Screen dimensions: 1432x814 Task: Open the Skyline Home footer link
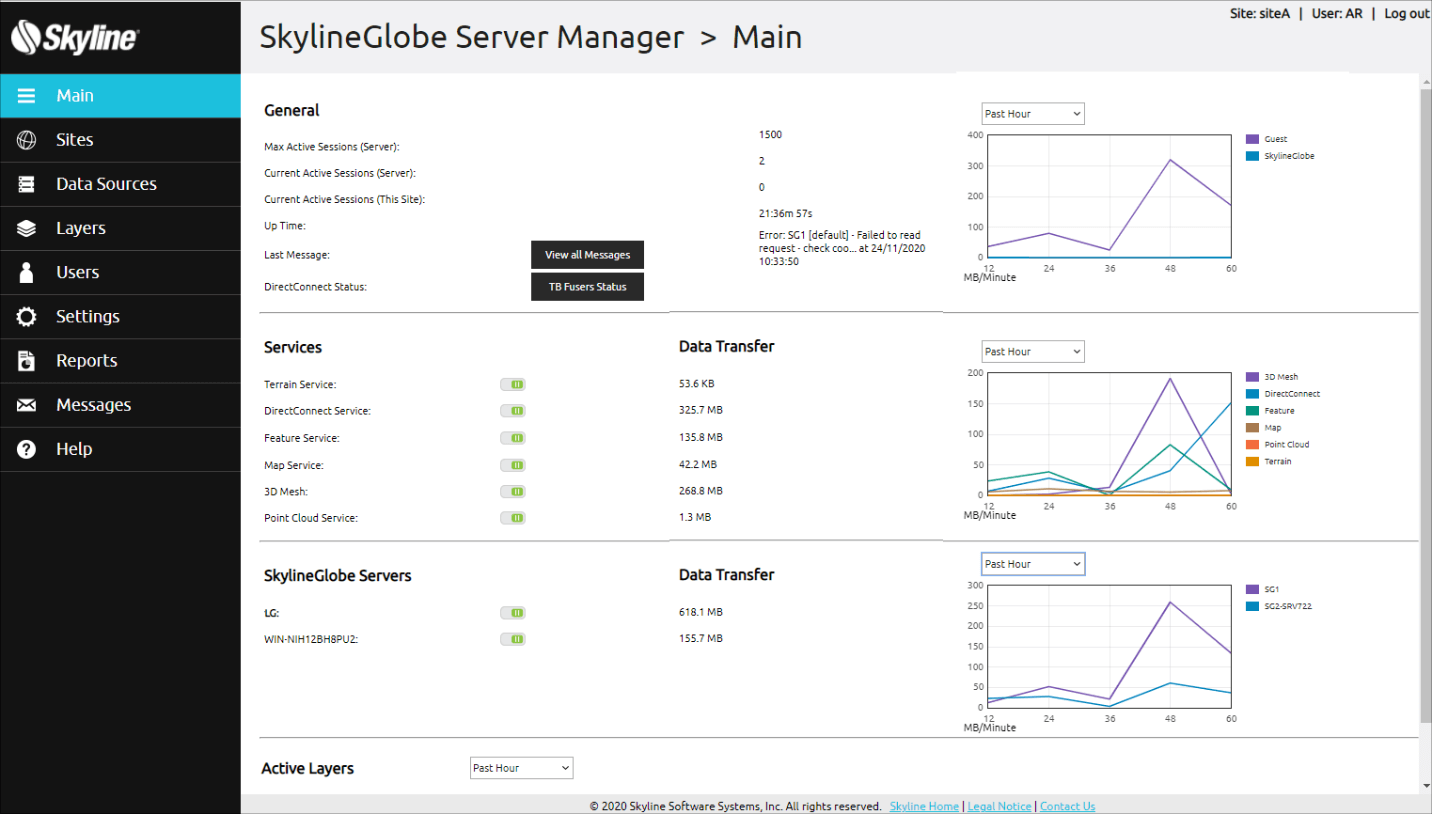[x=924, y=806]
